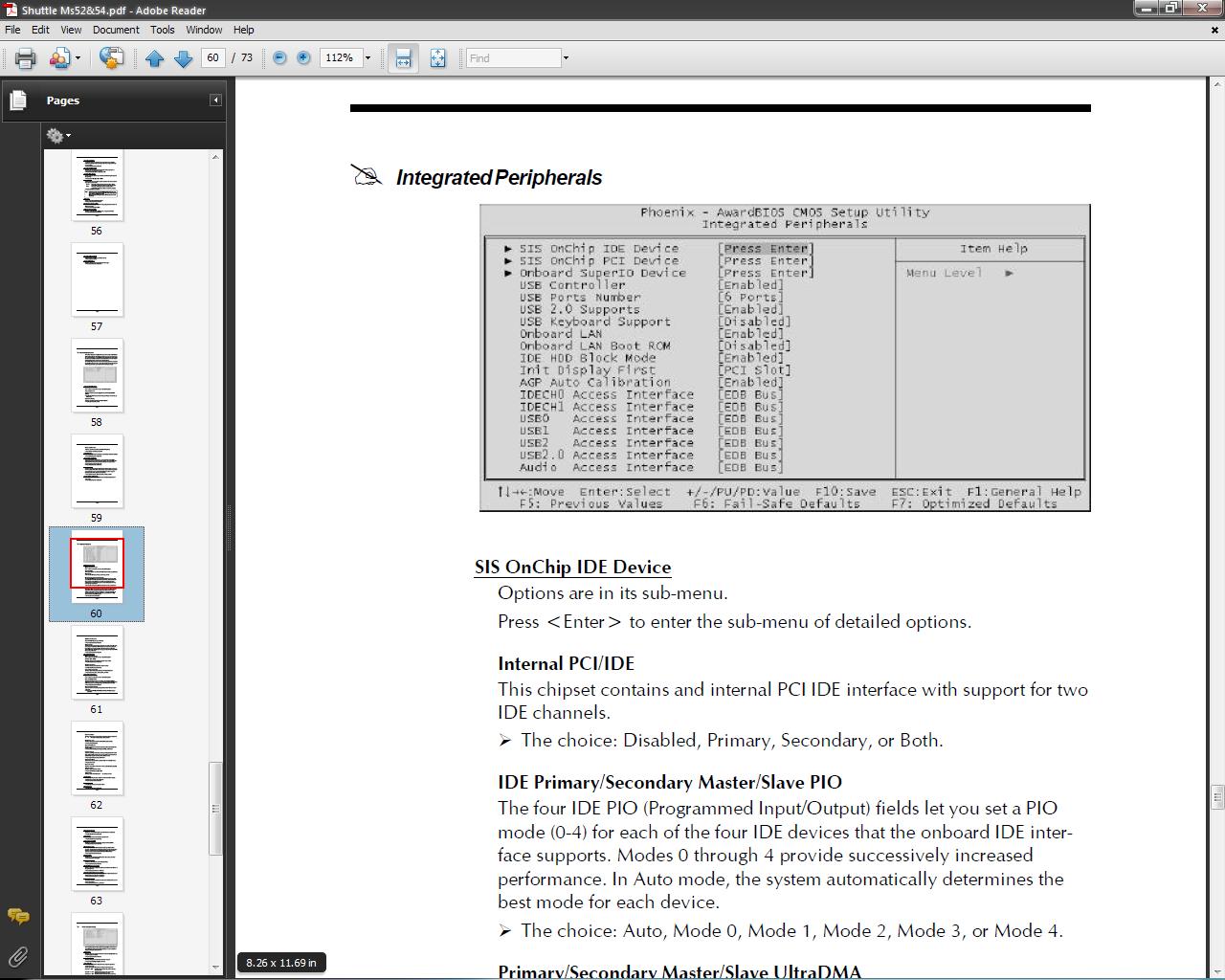The height and width of the screenshot is (980, 1225).
Task: Close the document with menu bar X
Action: click(1216, 30)
